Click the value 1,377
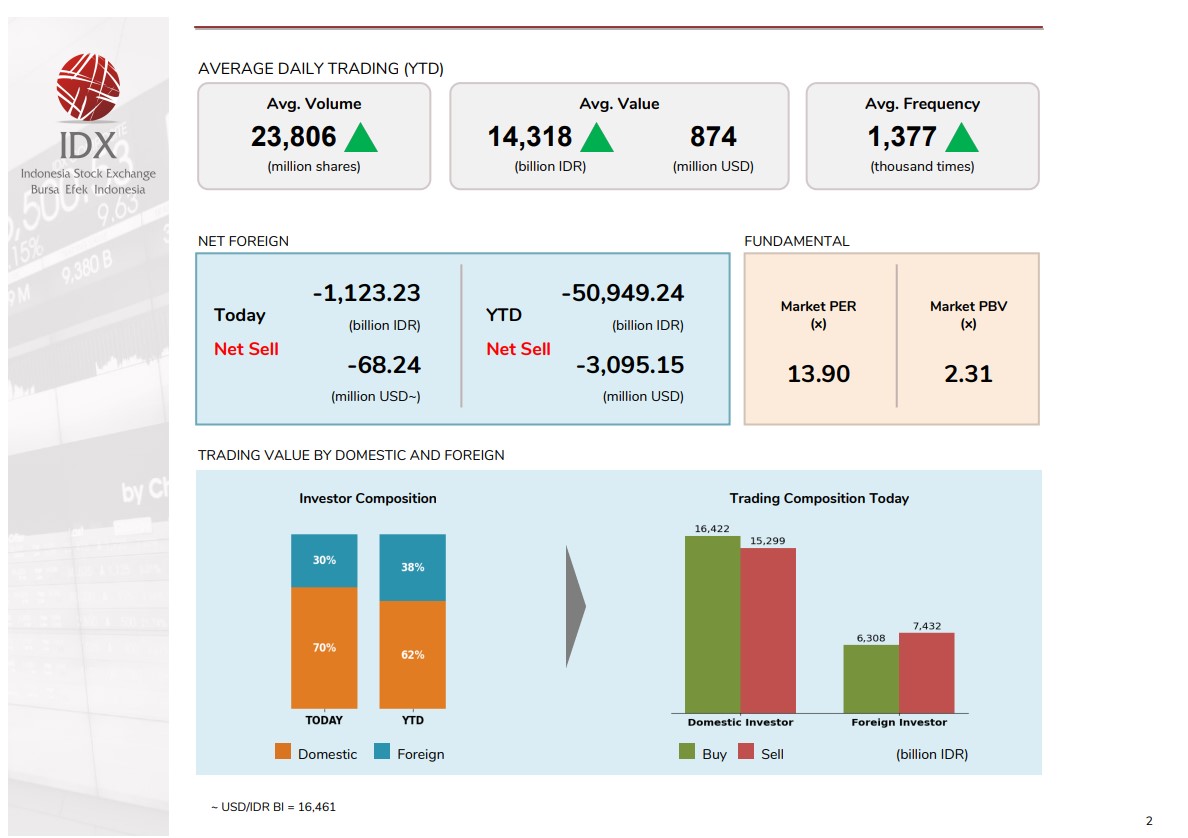 point(902,137)
